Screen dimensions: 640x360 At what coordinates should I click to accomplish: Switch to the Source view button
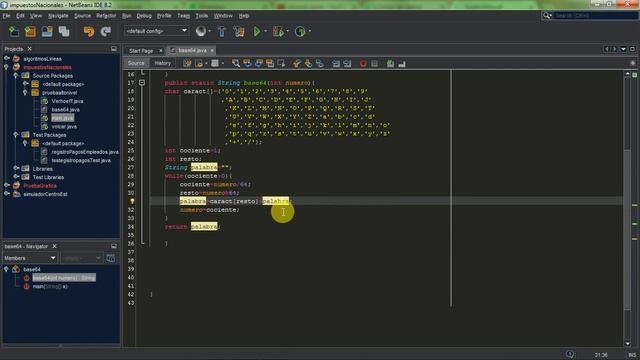pos(136,63)
